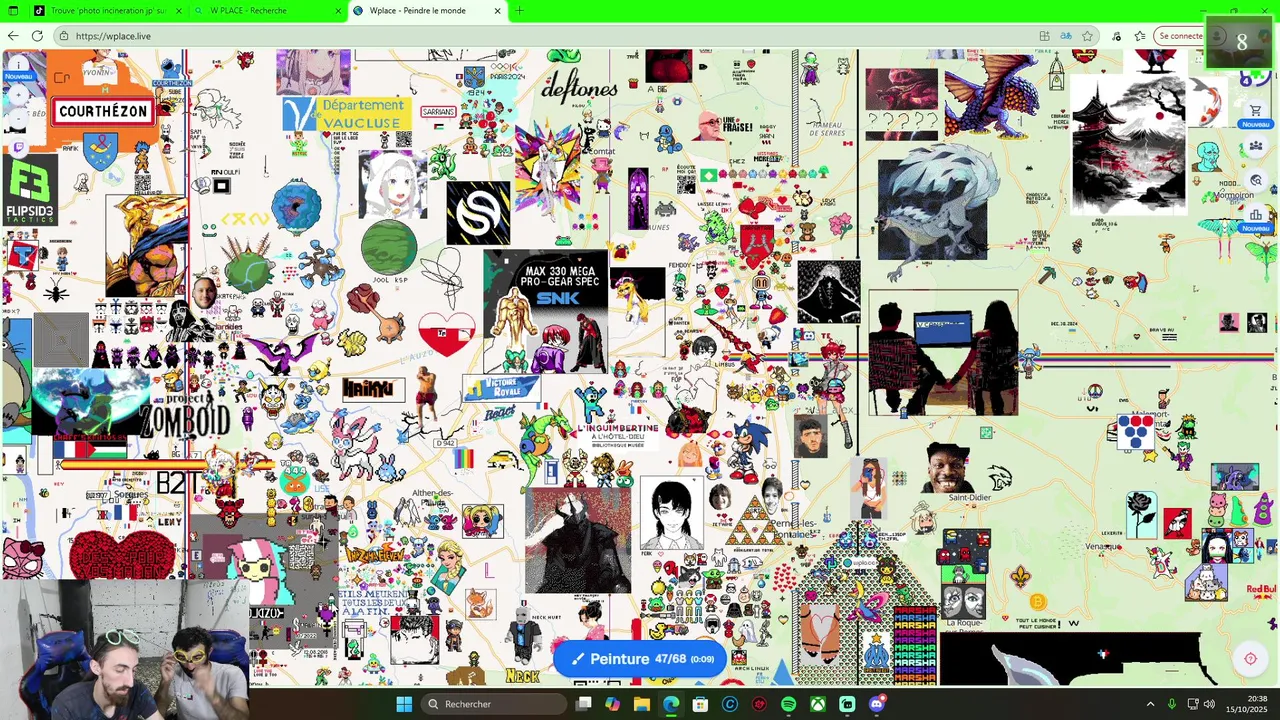Open Microsoft Store from the taskbar
The image size is (1280, 720).
tap(700, 704)
